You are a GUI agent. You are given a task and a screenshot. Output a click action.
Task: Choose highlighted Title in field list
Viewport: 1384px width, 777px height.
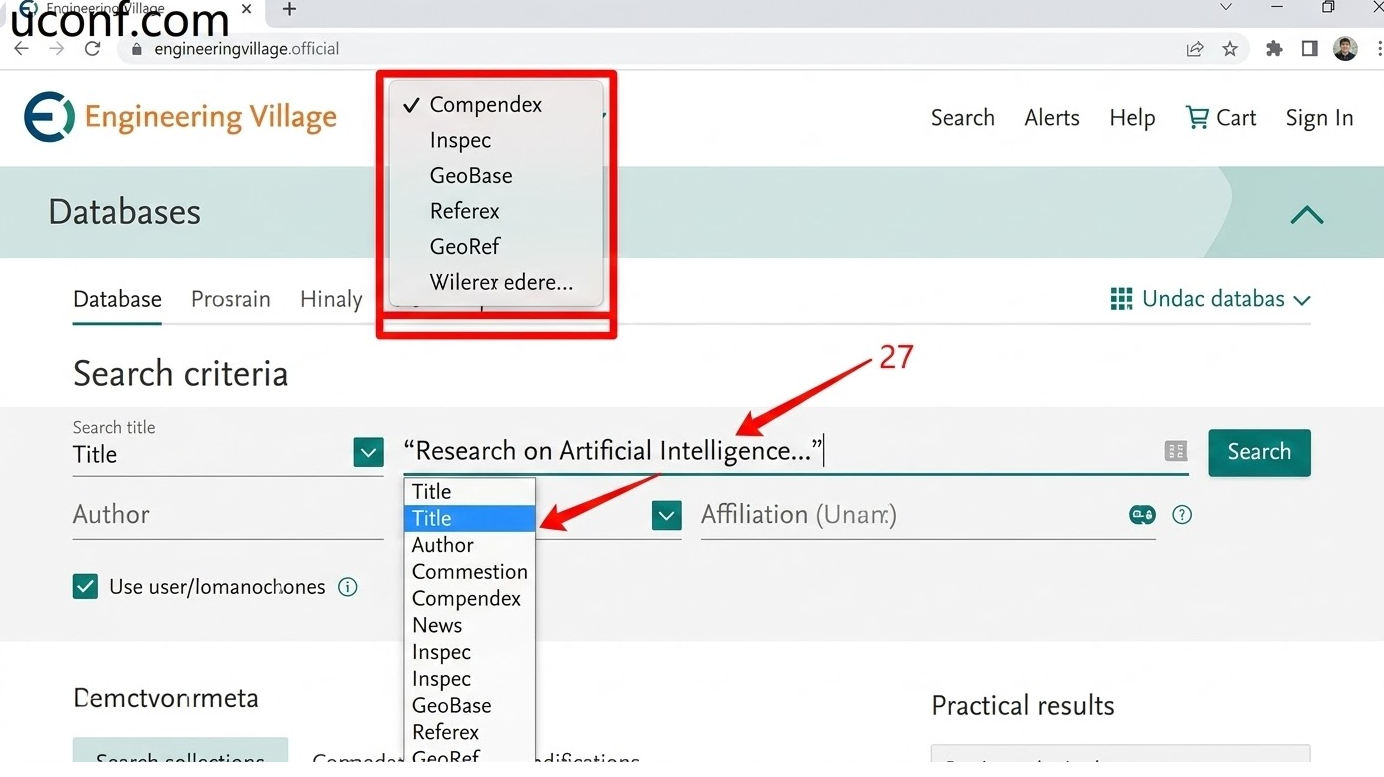469,518
